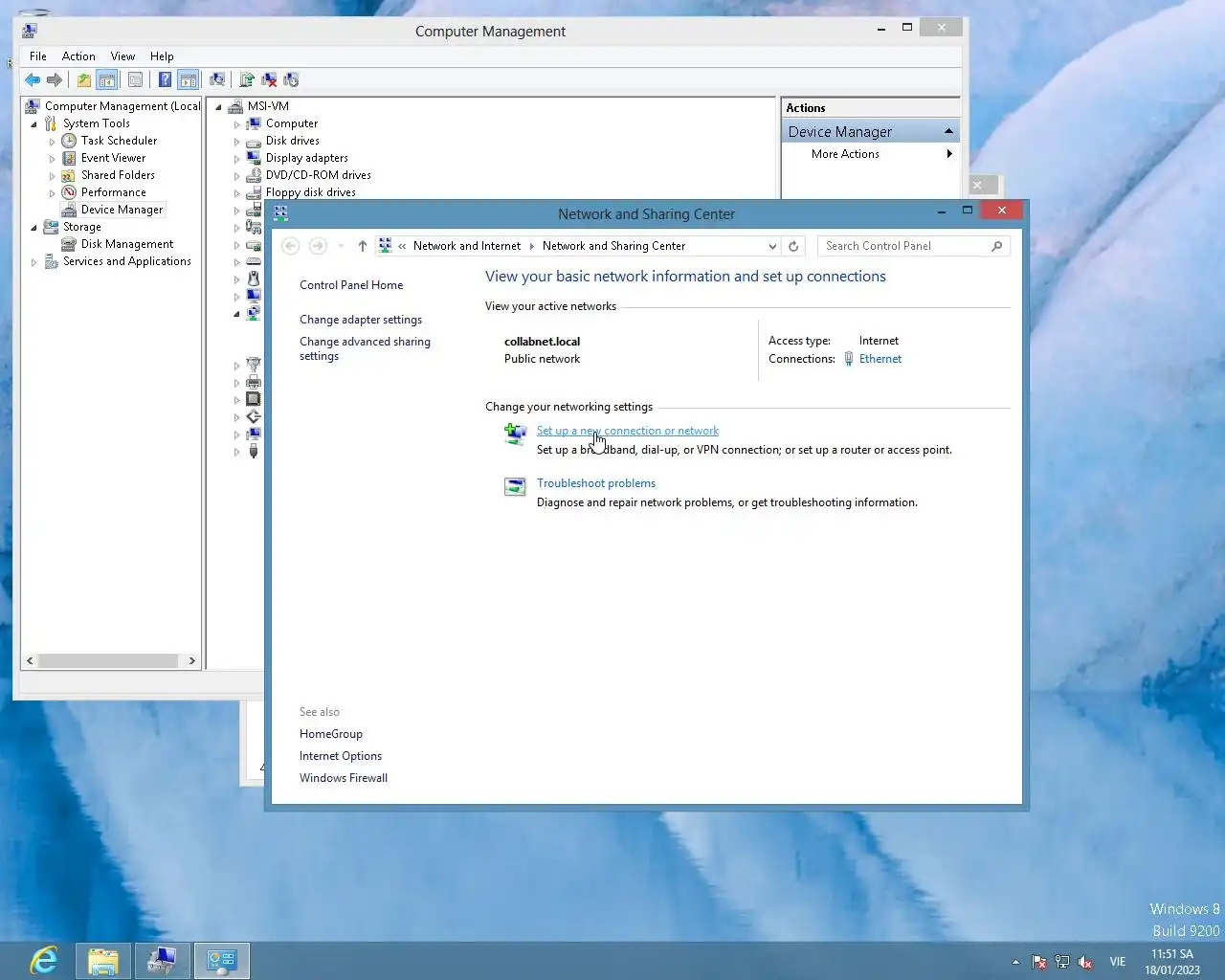Click the Uninstall device icon with red X
Screen dimensions: 1225x980
point(269,80)
